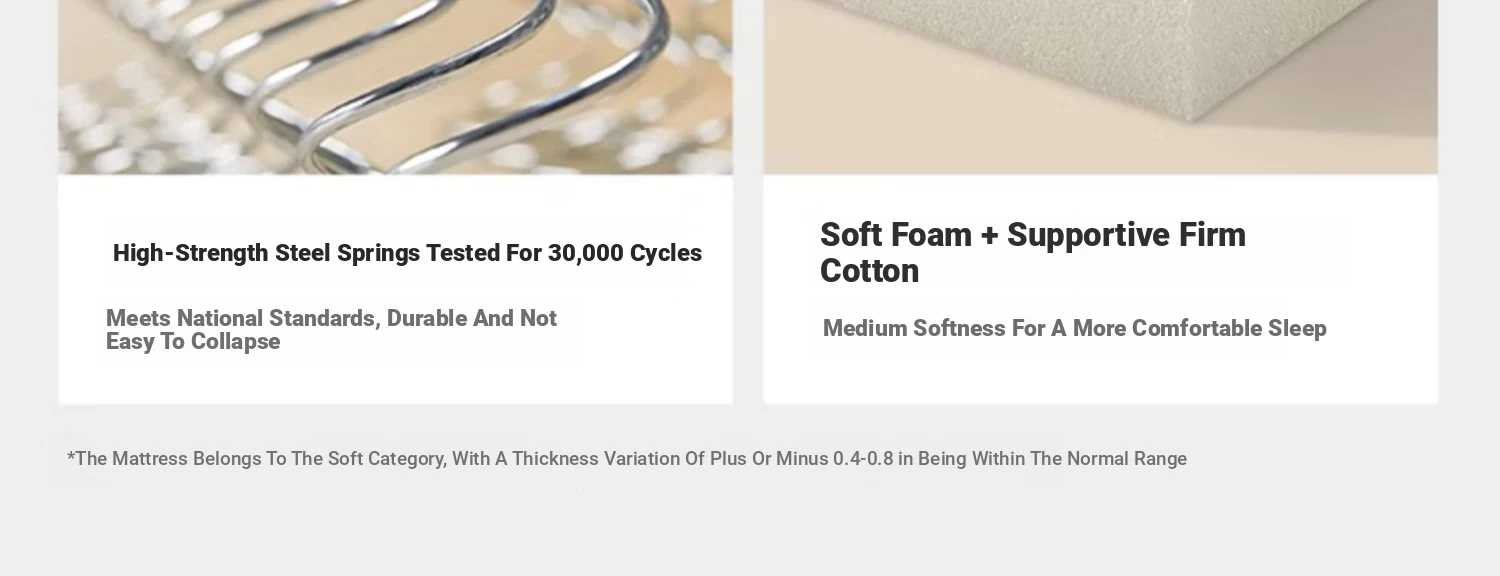
Task: Open the steel springs product photo
Action: [395, 87]
